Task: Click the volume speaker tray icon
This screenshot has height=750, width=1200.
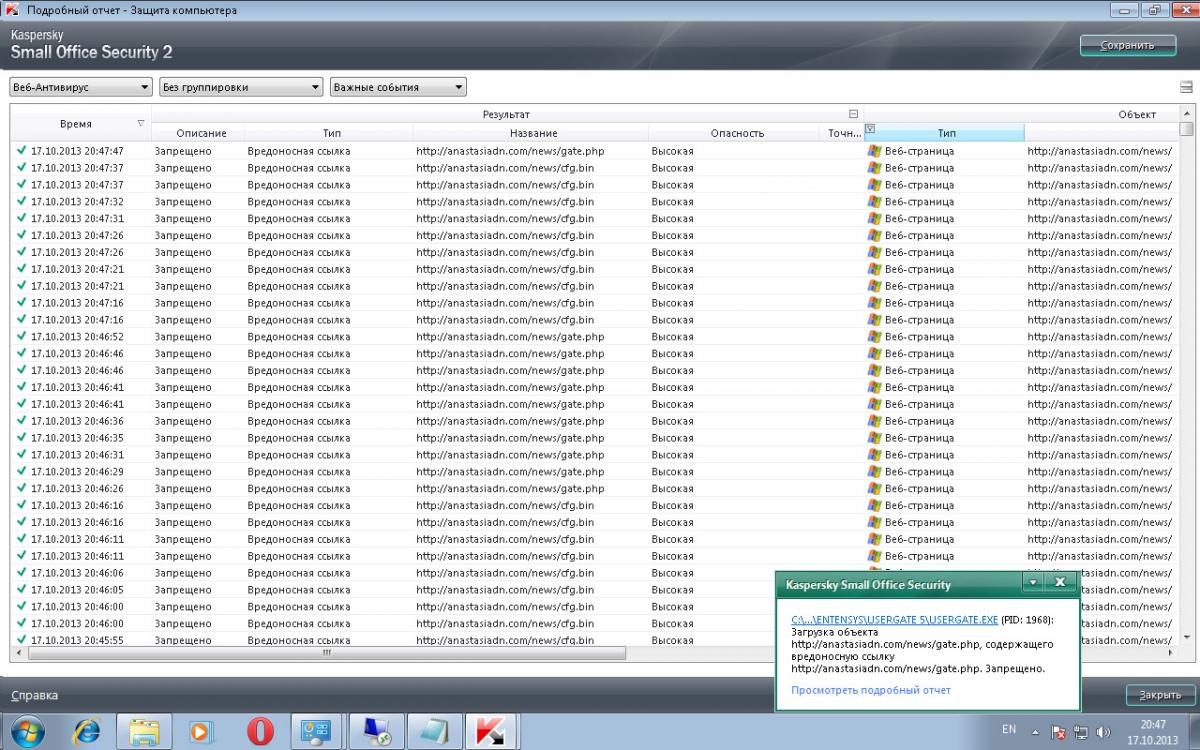Action: tap(1103, 732)
